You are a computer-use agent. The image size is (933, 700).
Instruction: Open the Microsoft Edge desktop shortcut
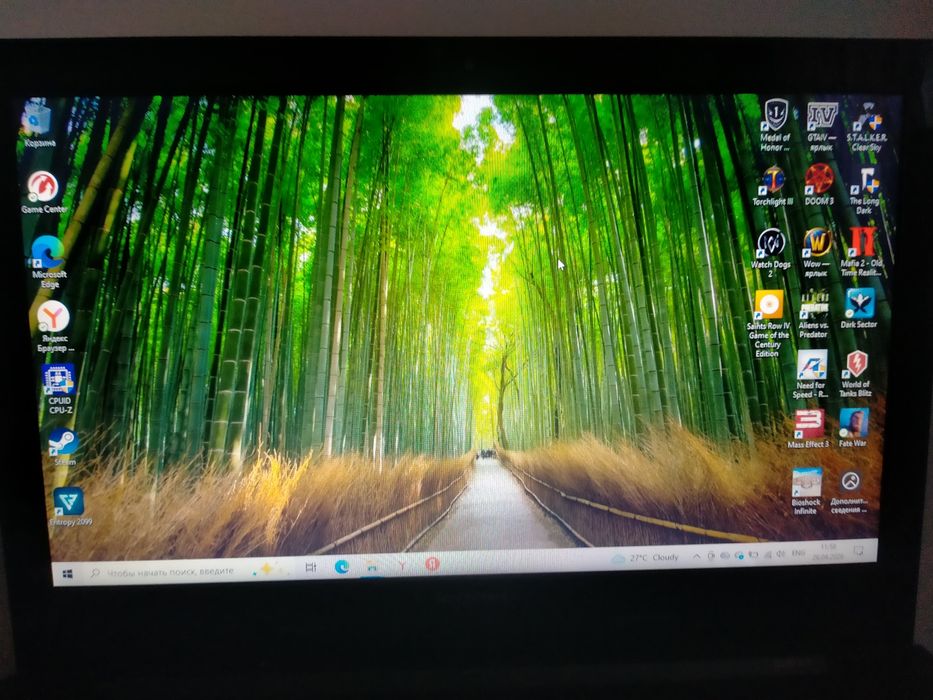pos(49,262)
